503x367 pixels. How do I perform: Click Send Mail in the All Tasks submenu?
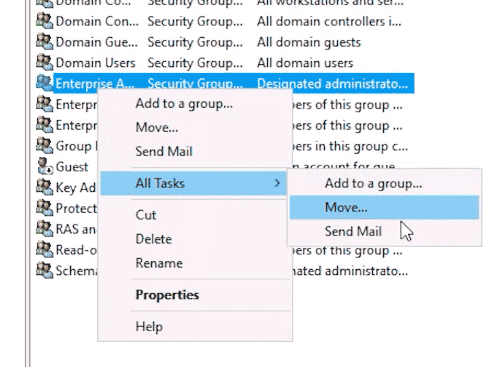point(384,231)
